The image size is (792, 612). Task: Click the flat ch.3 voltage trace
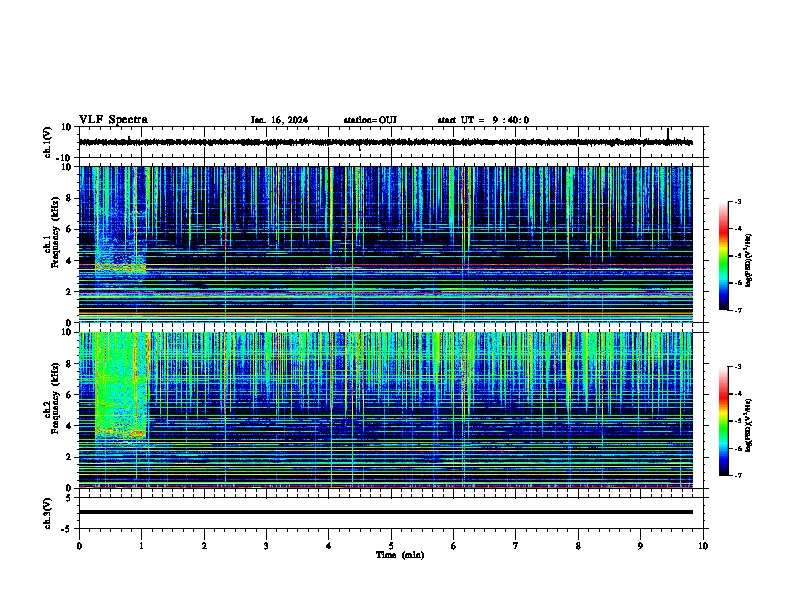pyautogui.click(x=385, y=512)
